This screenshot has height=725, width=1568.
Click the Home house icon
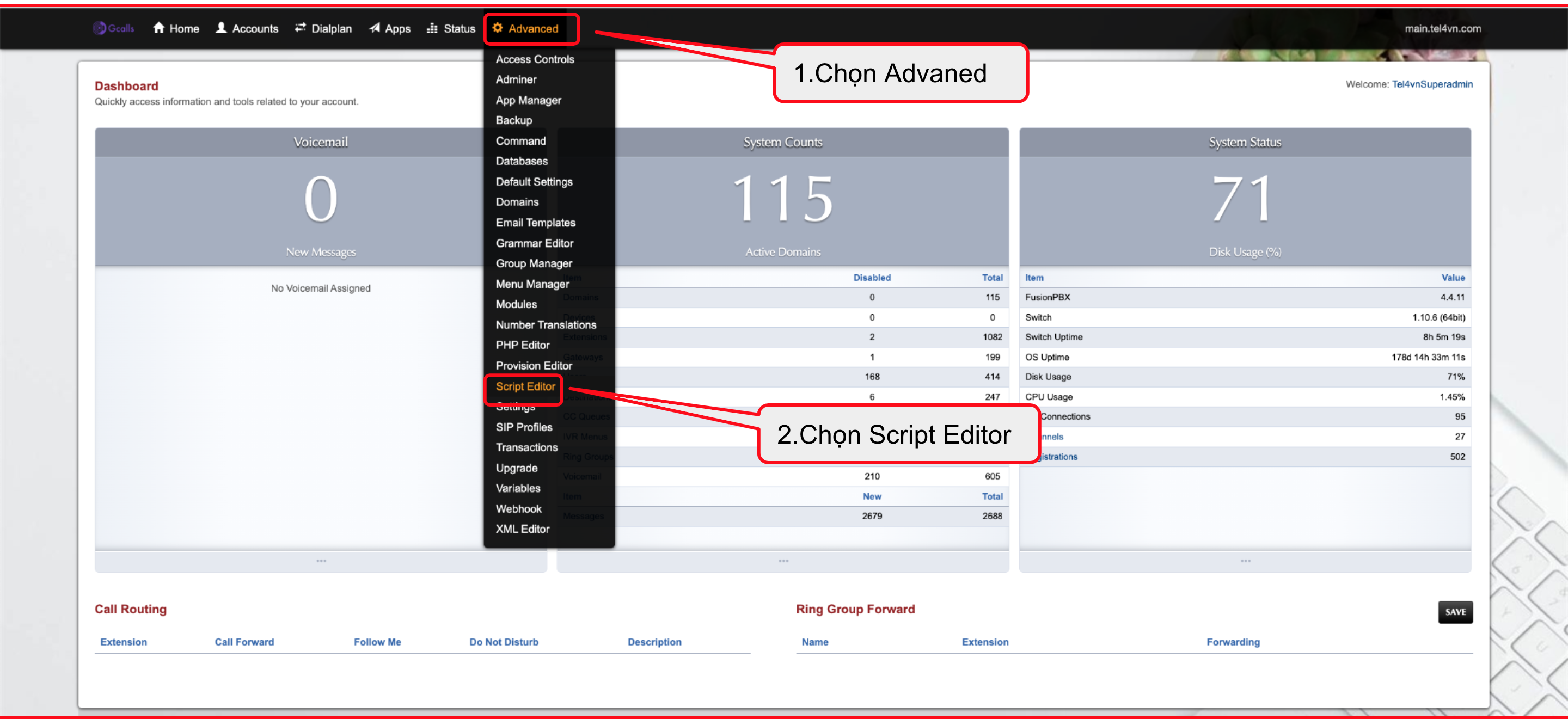[x=159, y=28]
